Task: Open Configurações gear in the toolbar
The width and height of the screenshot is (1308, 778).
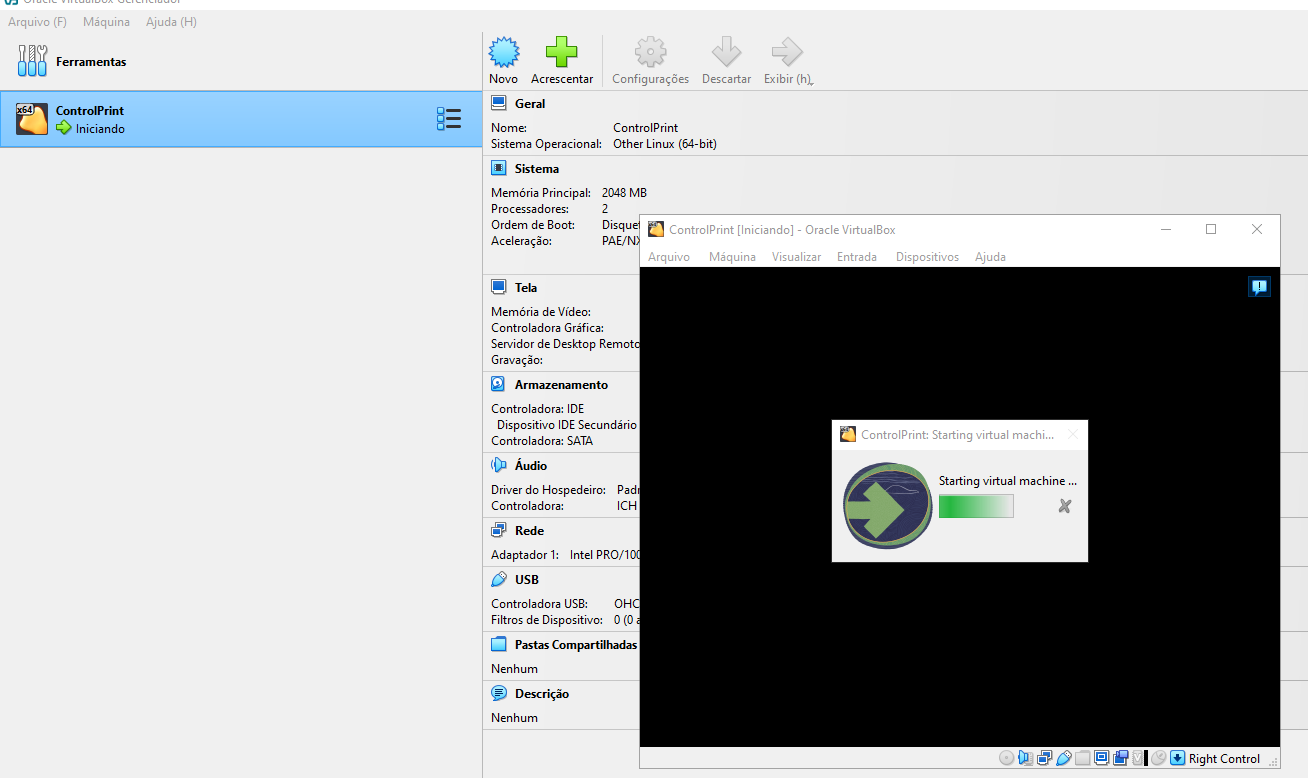Action: pos(650,53)
